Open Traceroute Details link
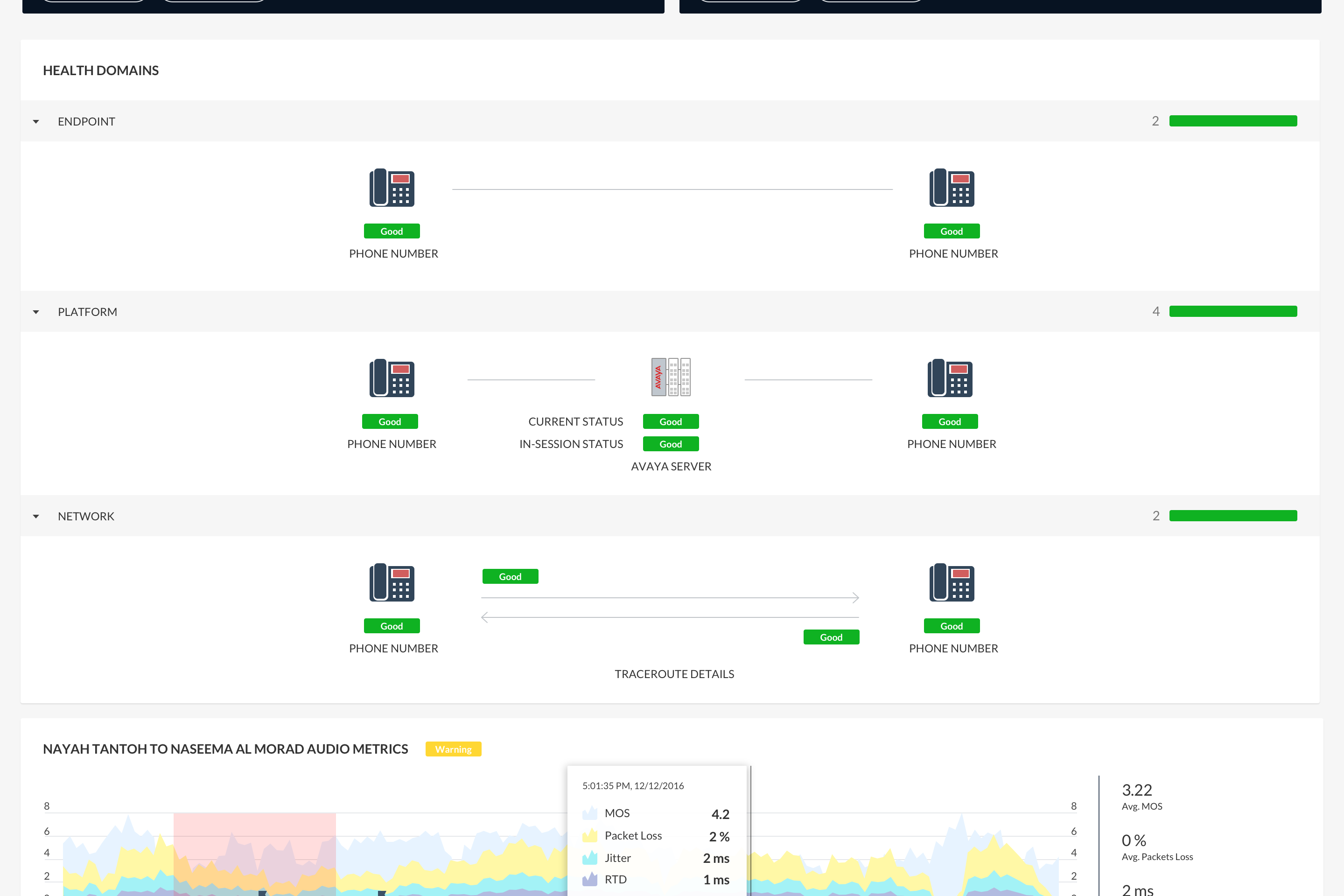 [674, 674]
